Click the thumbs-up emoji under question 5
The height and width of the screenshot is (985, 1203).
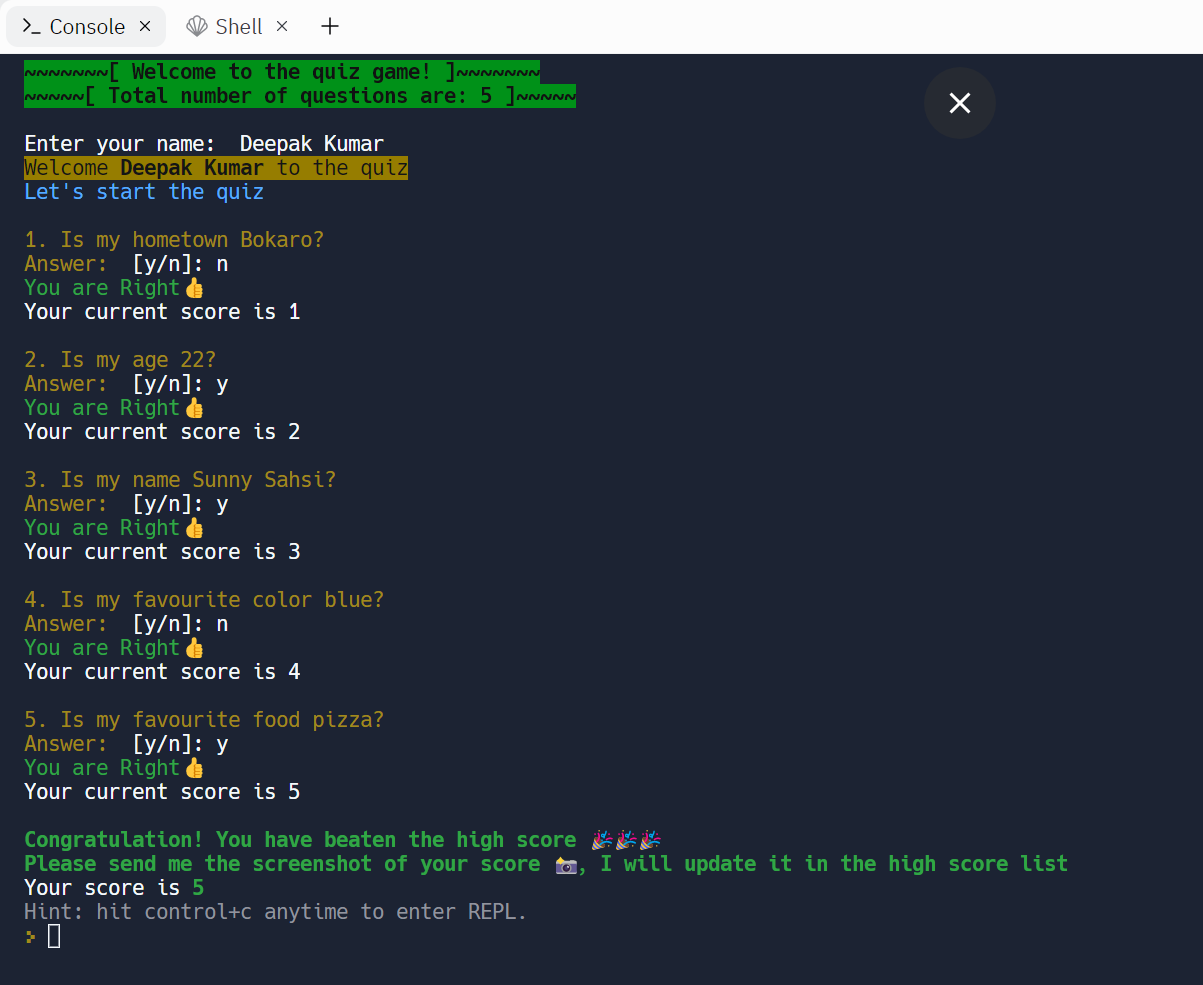coord(194,768)
